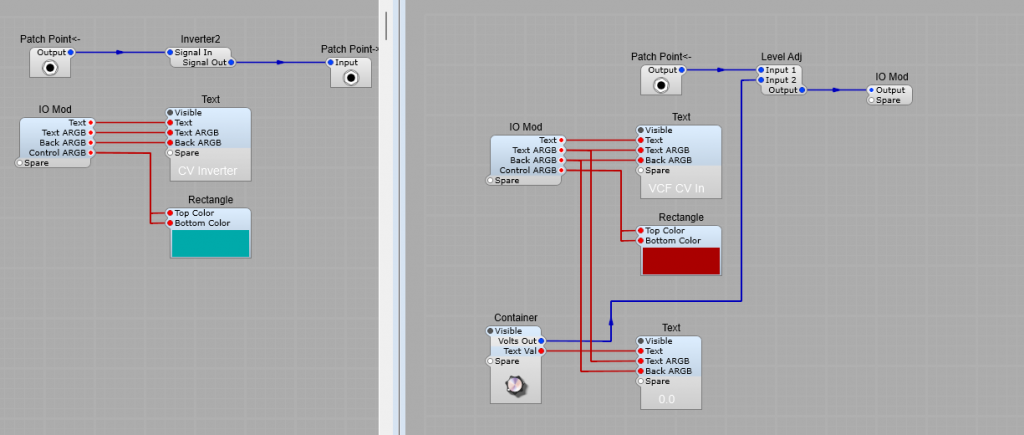Click the Top Color pin of the red Rectangle
This screenshot has width=1024, height=435.
pyautogui.click(x=641, y=230)
